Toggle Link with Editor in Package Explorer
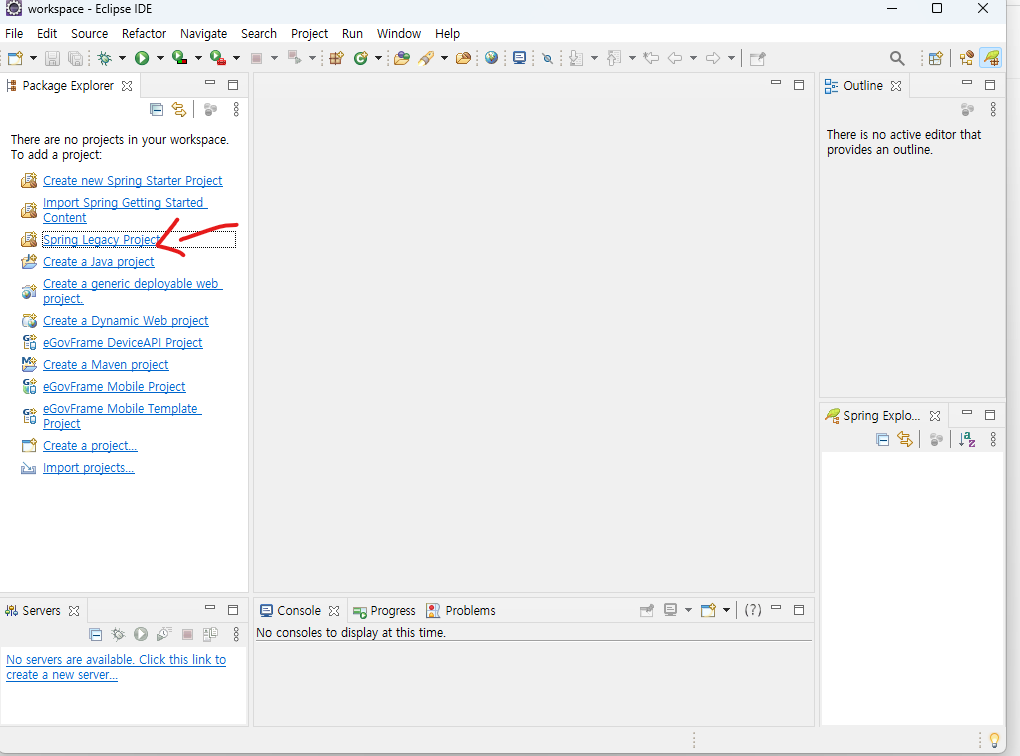 [x=179, y=109]
